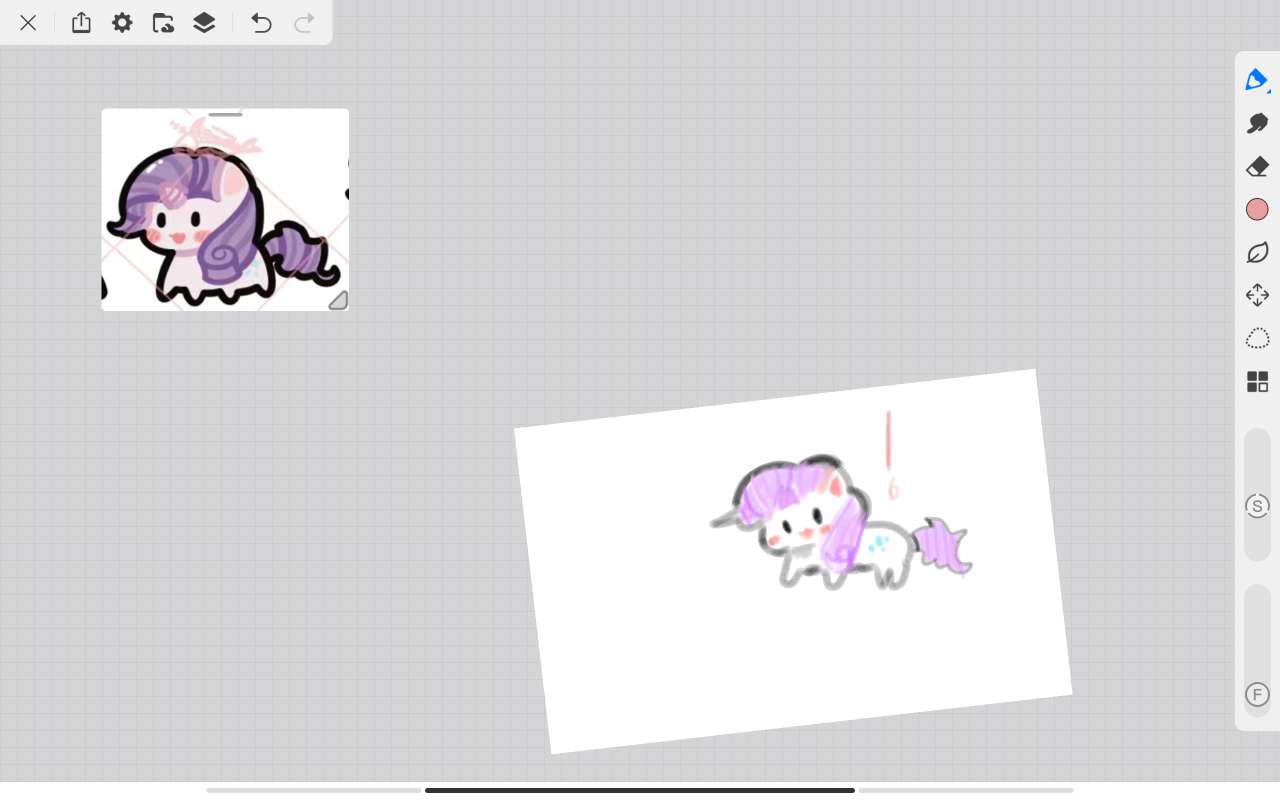Viewport: 1280px width, 800px height.
Task: Click the reference window's top grab handle
Action: (x=225, y=115)
